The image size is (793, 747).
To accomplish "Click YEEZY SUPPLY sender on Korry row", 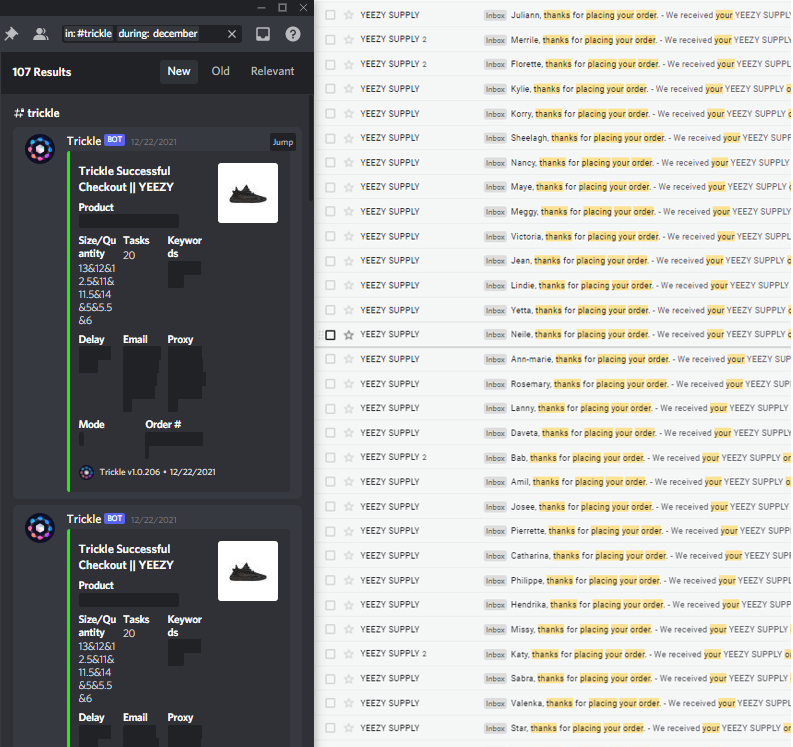I will click(390, 114).
